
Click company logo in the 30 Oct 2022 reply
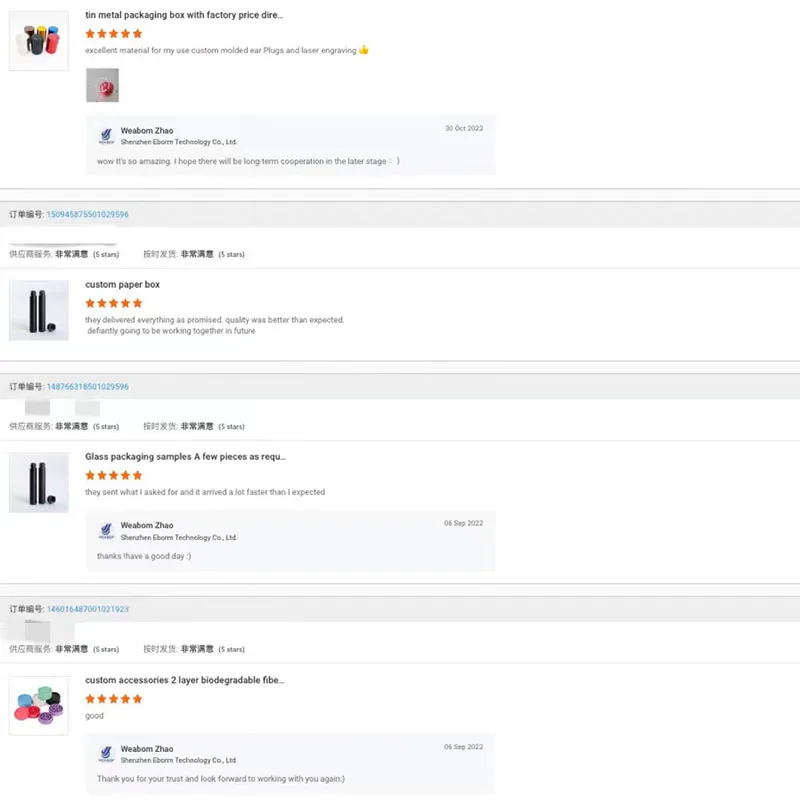106,136
